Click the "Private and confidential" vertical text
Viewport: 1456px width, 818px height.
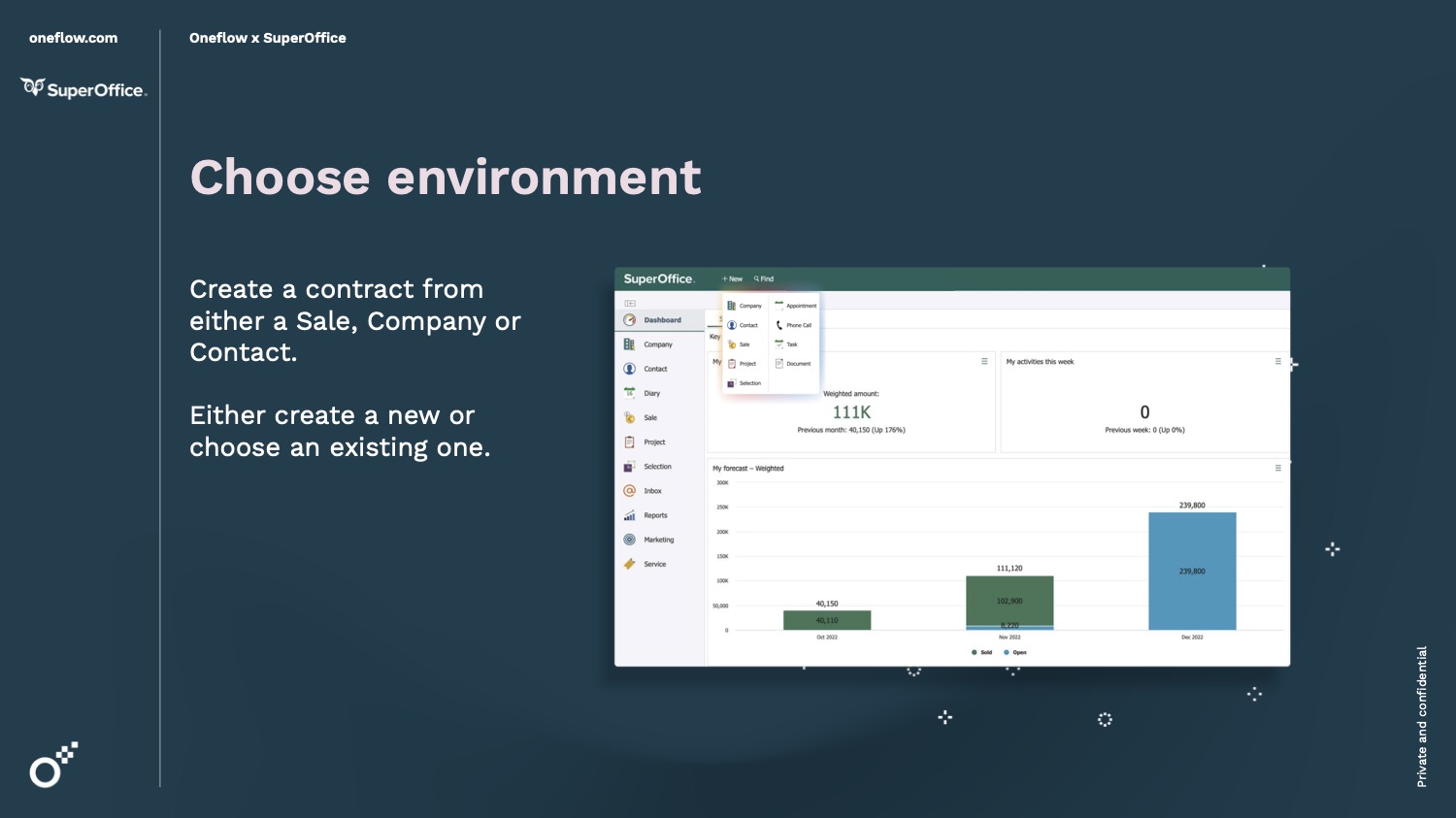tap(1422, 716)
